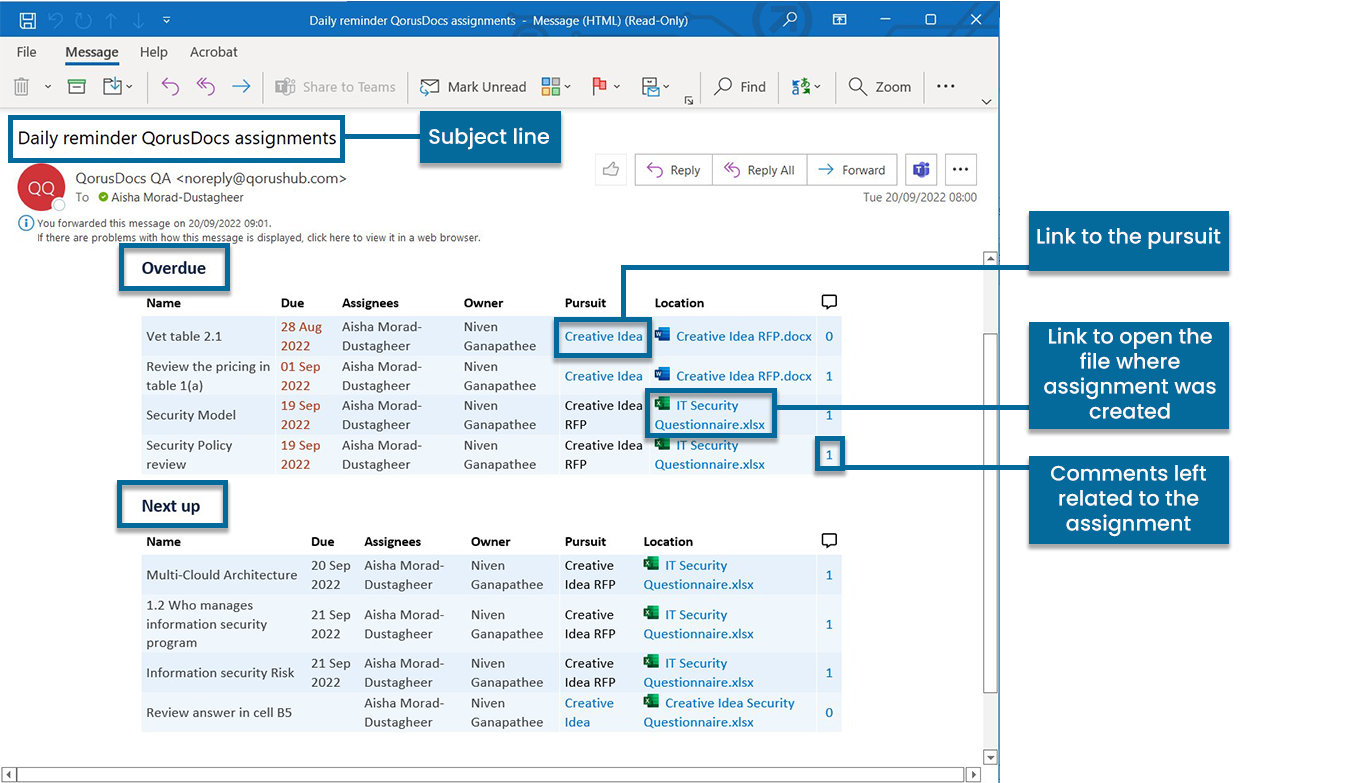Click the thumbs-up Like button
Image resolution: width=1348 pixels, height=783 pixels.
611,170
